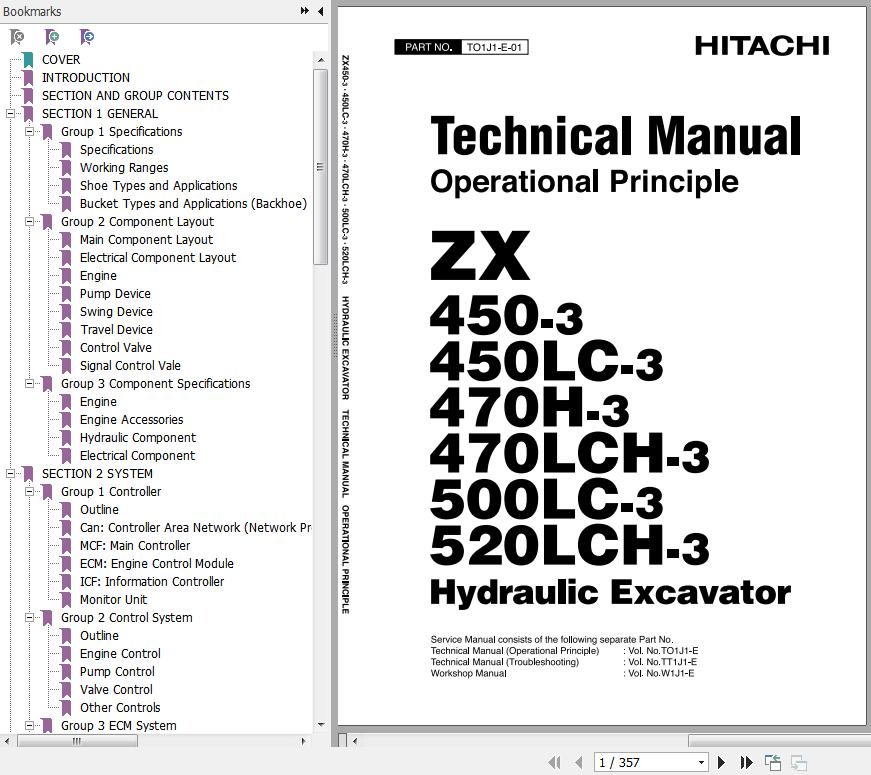
Task: Open the COVER bookmark
Action: click(x=61, y=59)
